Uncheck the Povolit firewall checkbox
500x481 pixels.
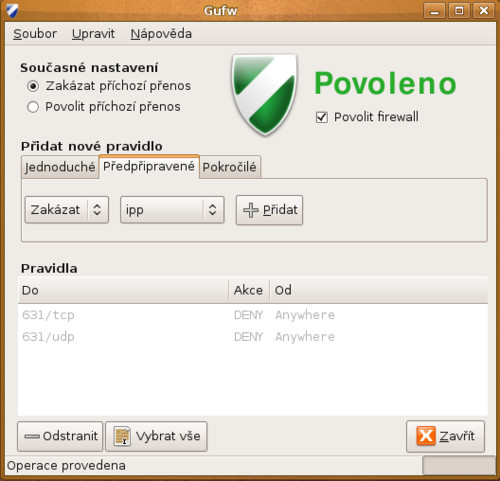click(x=322, y=117)
